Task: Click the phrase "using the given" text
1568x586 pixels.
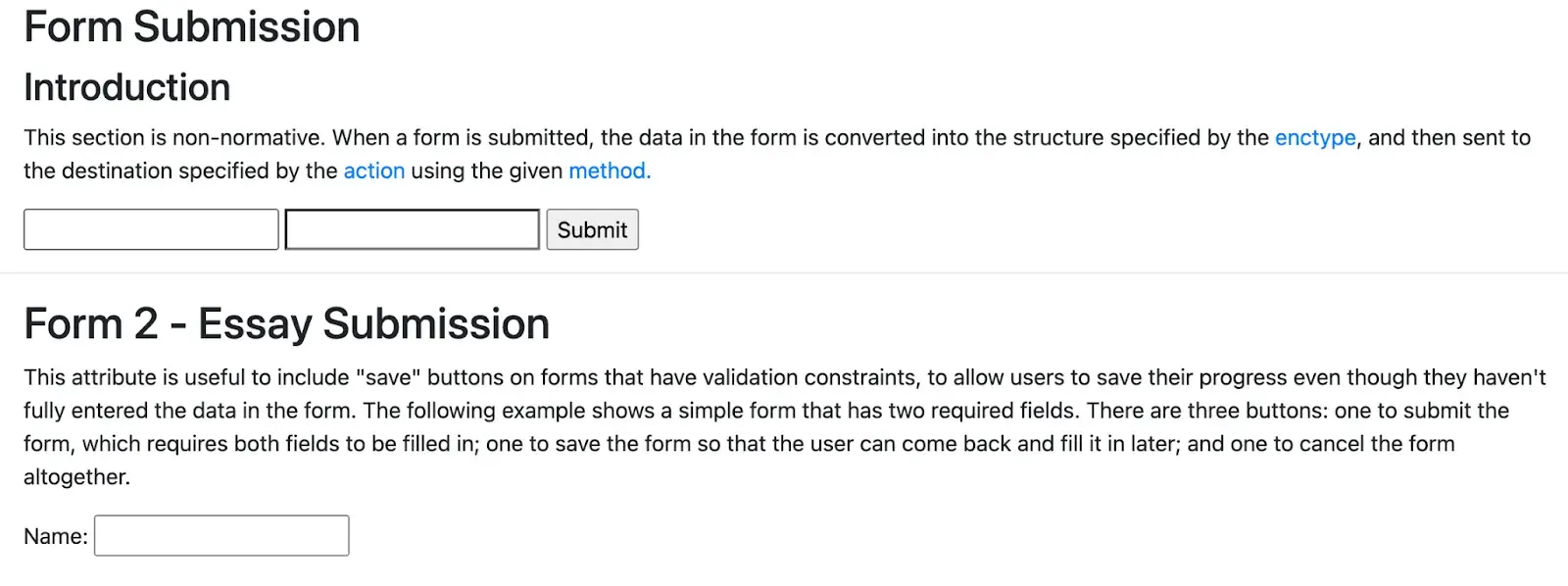Action: [x=486, y=171]
